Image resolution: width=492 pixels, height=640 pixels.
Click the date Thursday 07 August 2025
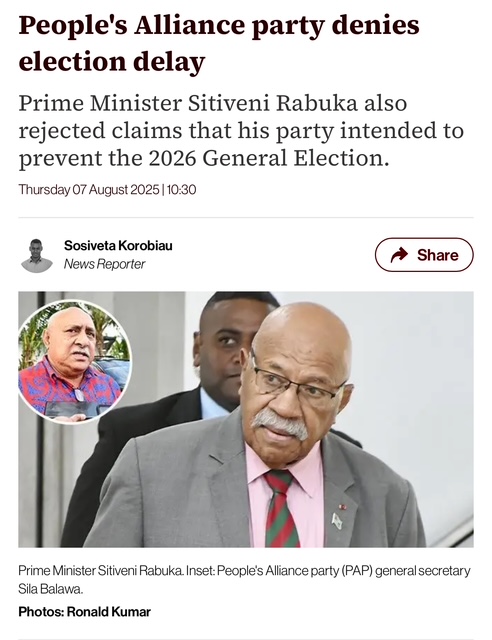[x=89, y=190]
